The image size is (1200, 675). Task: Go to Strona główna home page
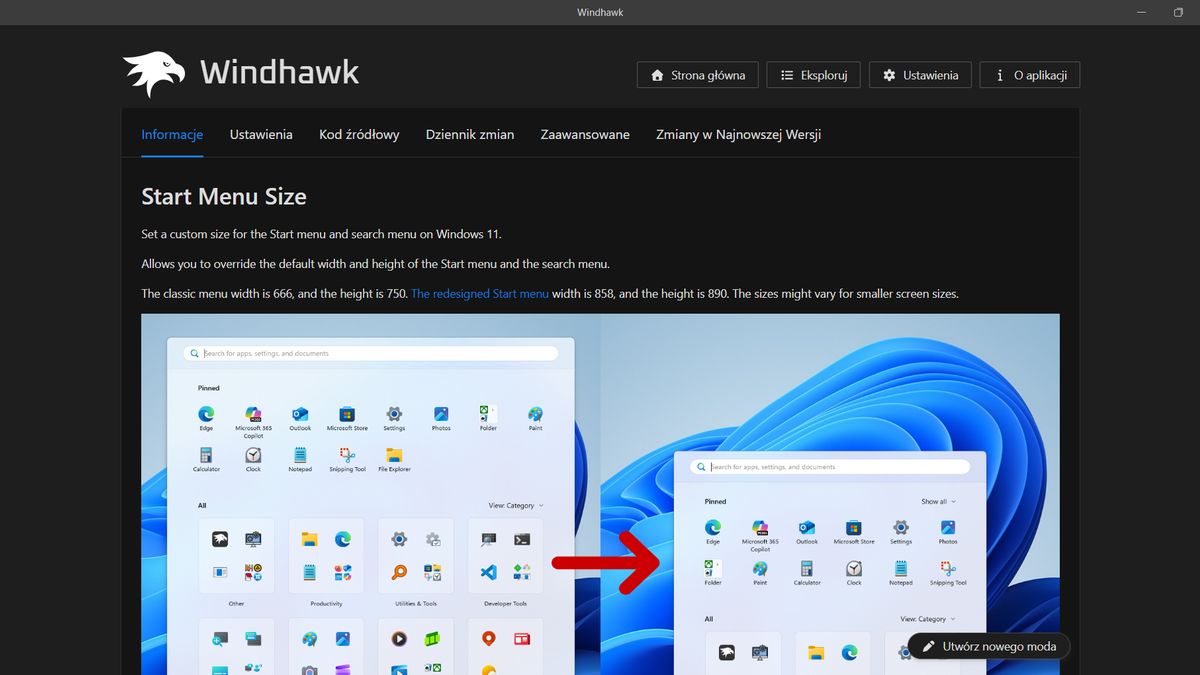point(698,75)
